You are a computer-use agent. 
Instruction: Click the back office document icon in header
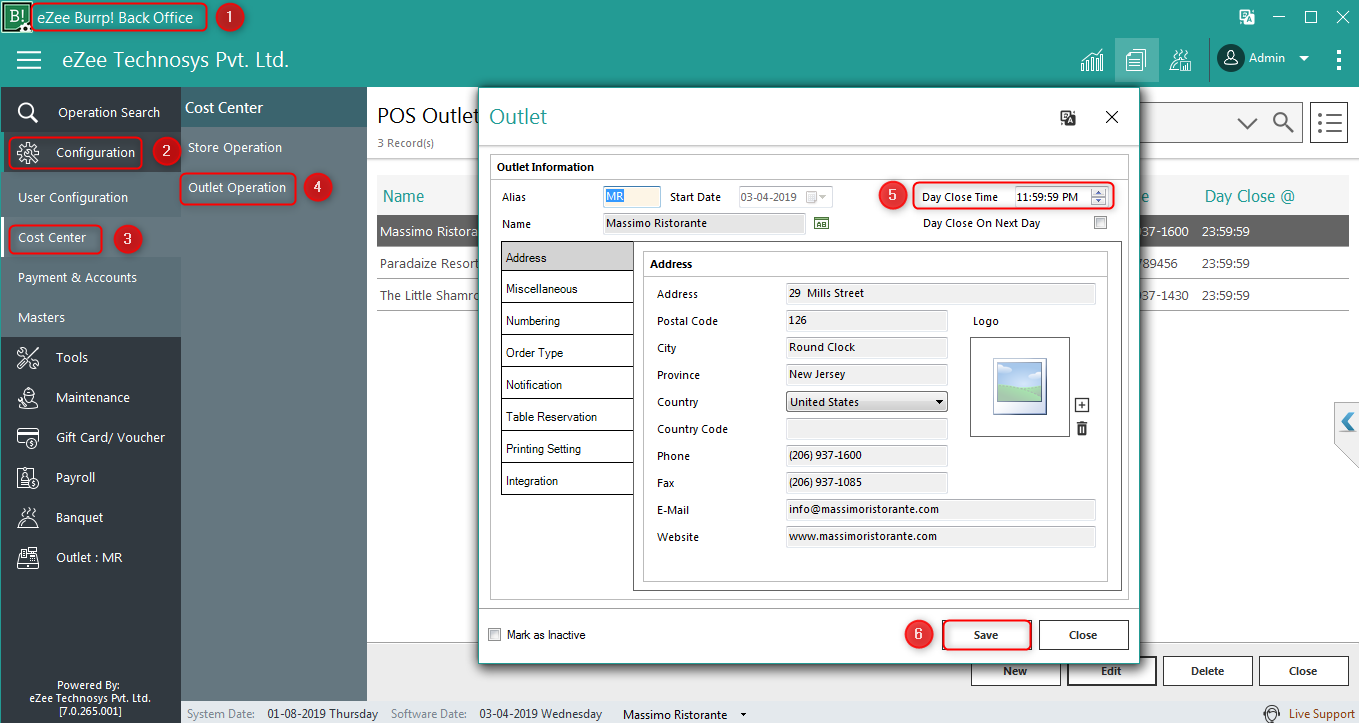point(1136,60)
